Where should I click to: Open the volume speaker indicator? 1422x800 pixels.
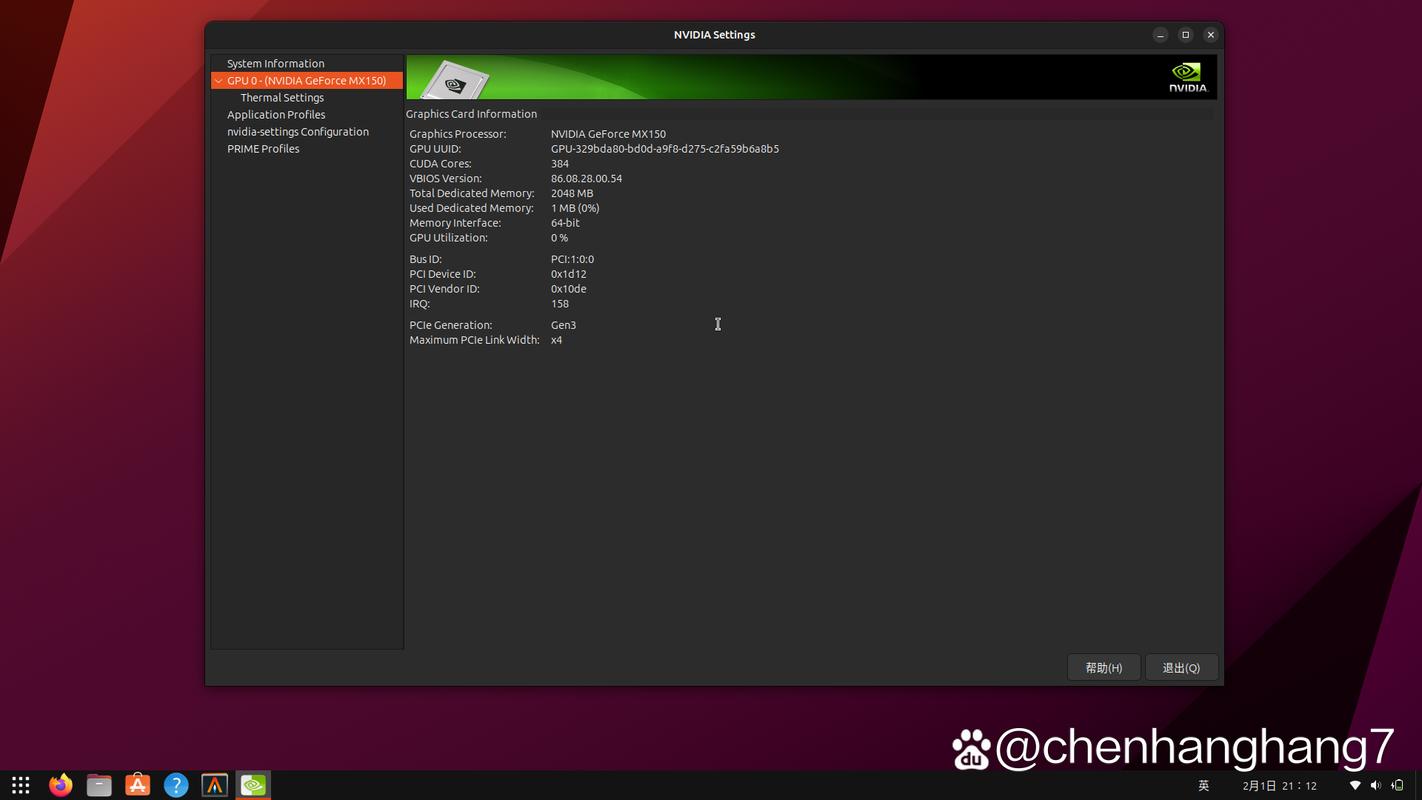coord(1376,786)
